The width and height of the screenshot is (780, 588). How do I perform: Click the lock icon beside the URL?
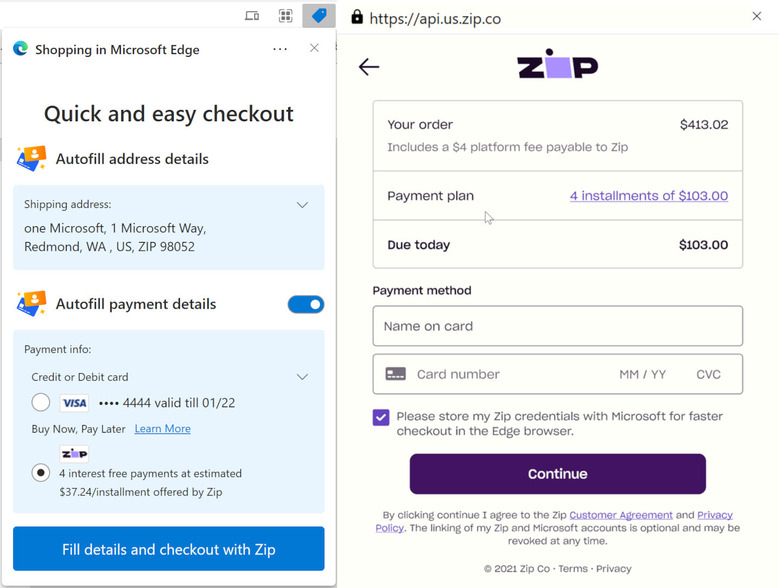(357, 17)
